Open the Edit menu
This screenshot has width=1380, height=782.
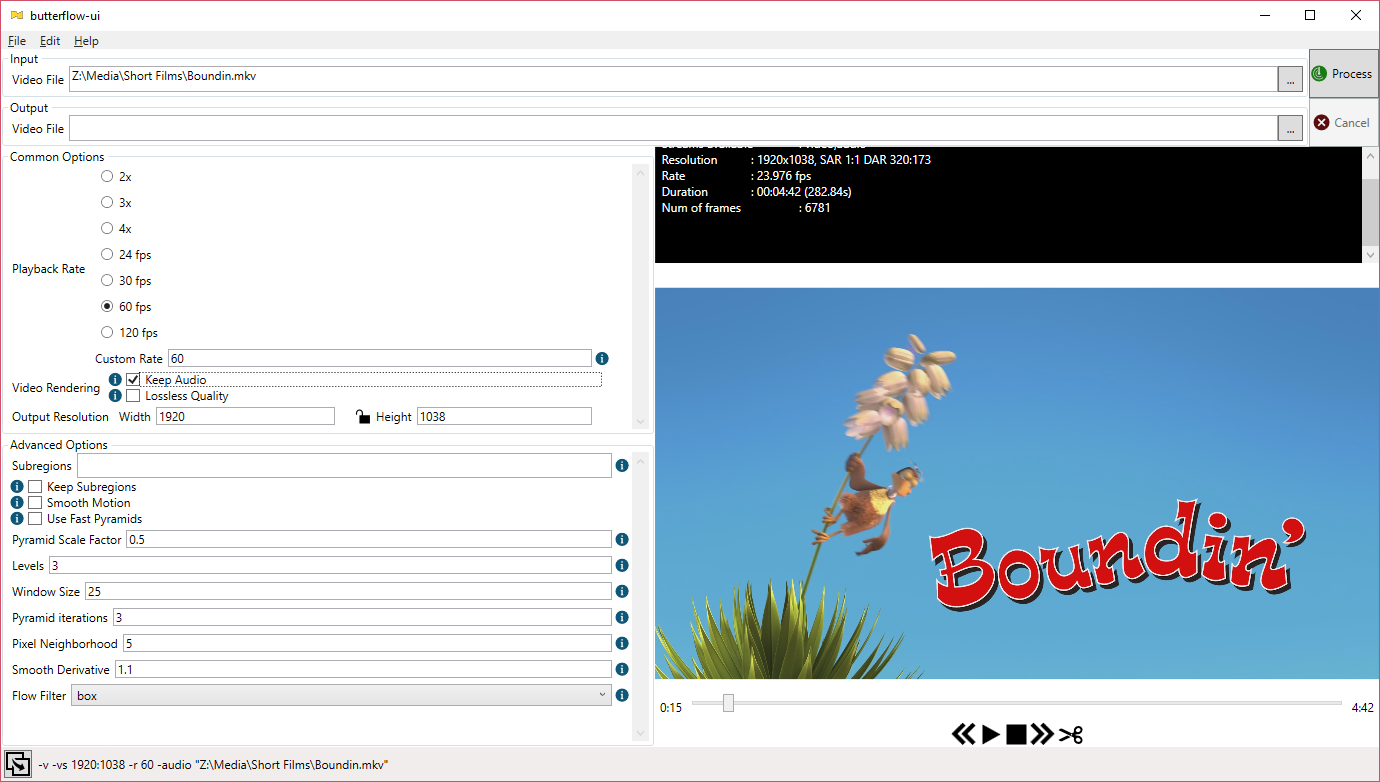[50, 41]
